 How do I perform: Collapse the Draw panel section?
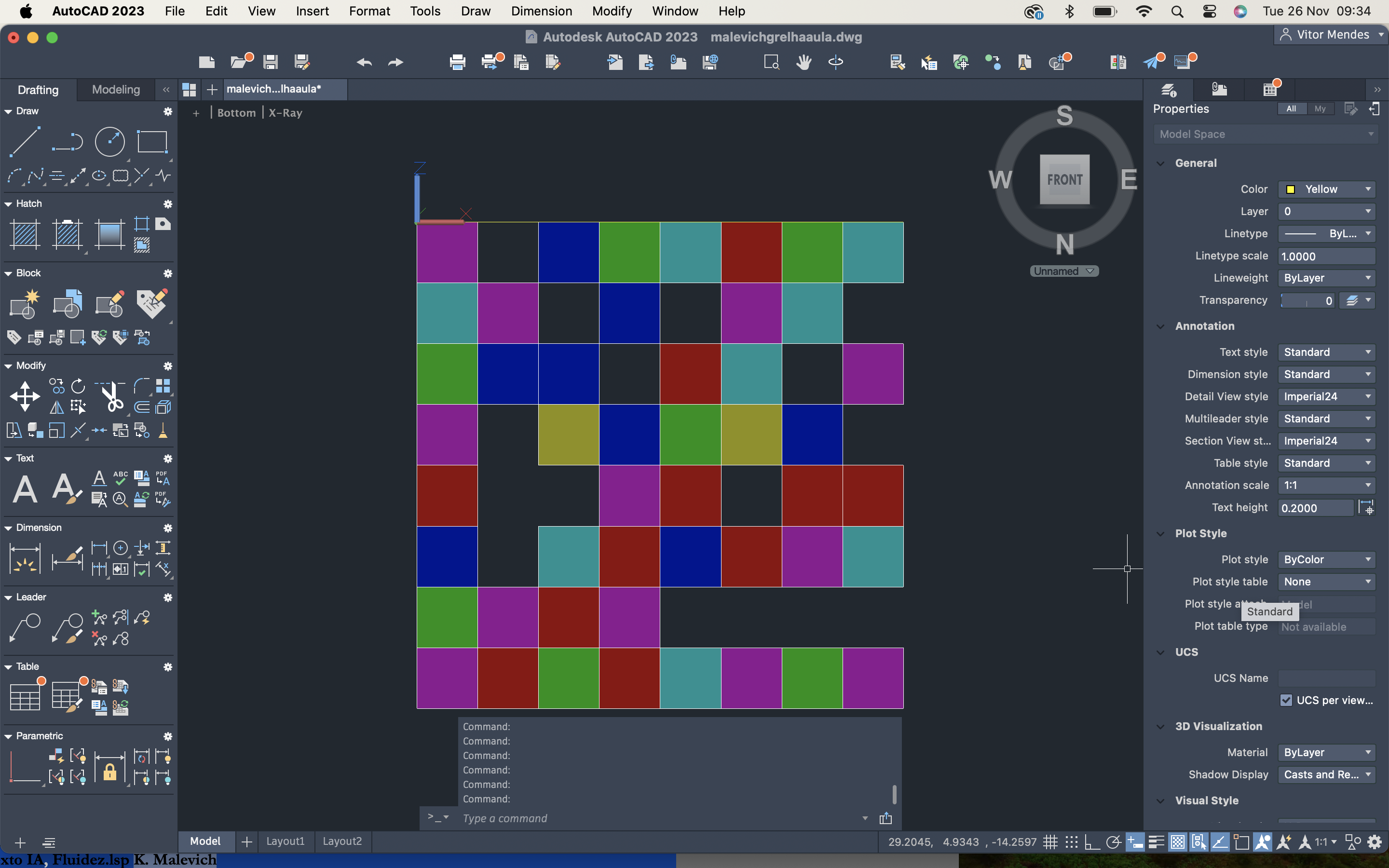(x=8, y=111)
